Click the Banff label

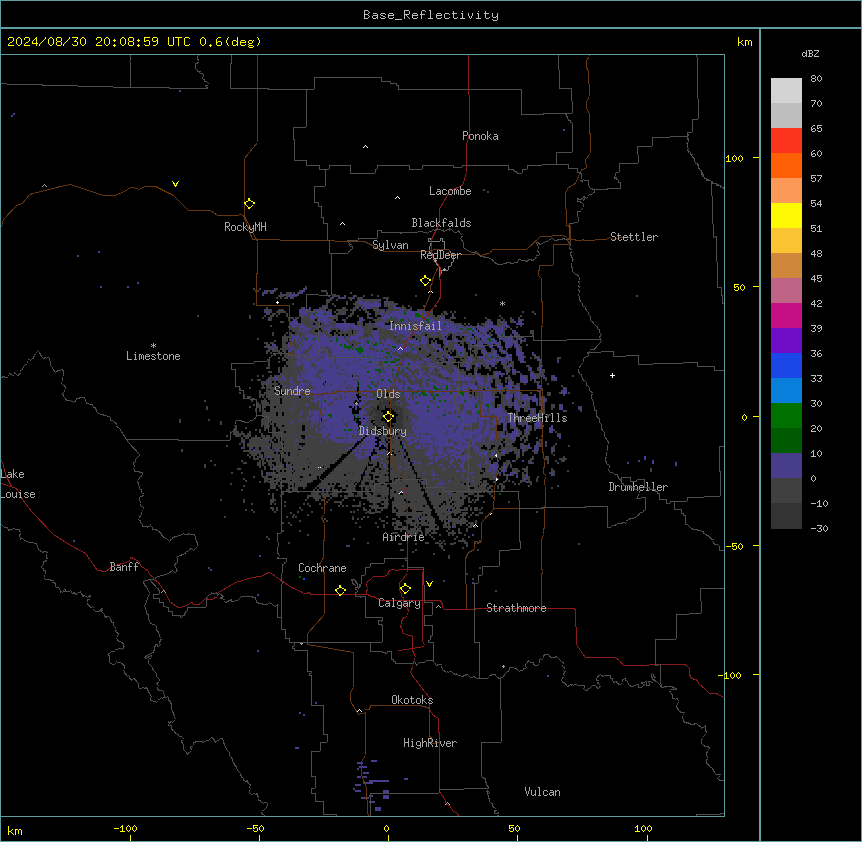coord(124,567)
